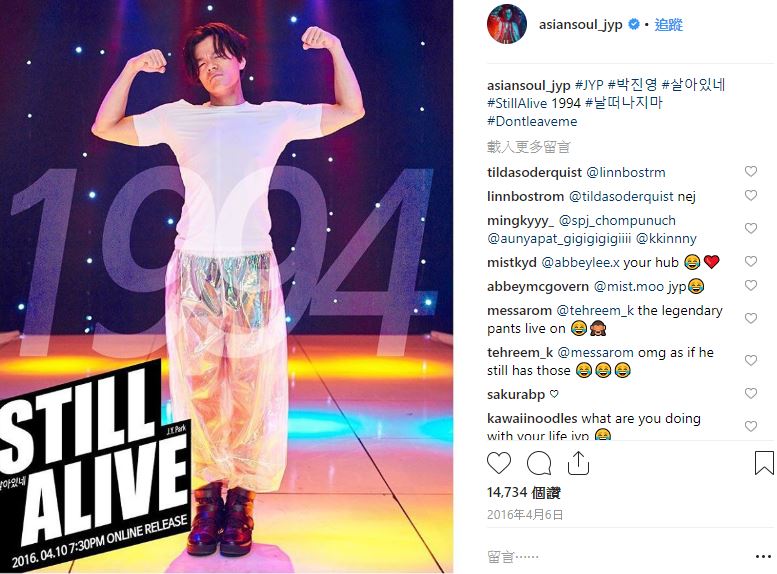
Task: View the 14,734 likes list
Action: [524, 493]
